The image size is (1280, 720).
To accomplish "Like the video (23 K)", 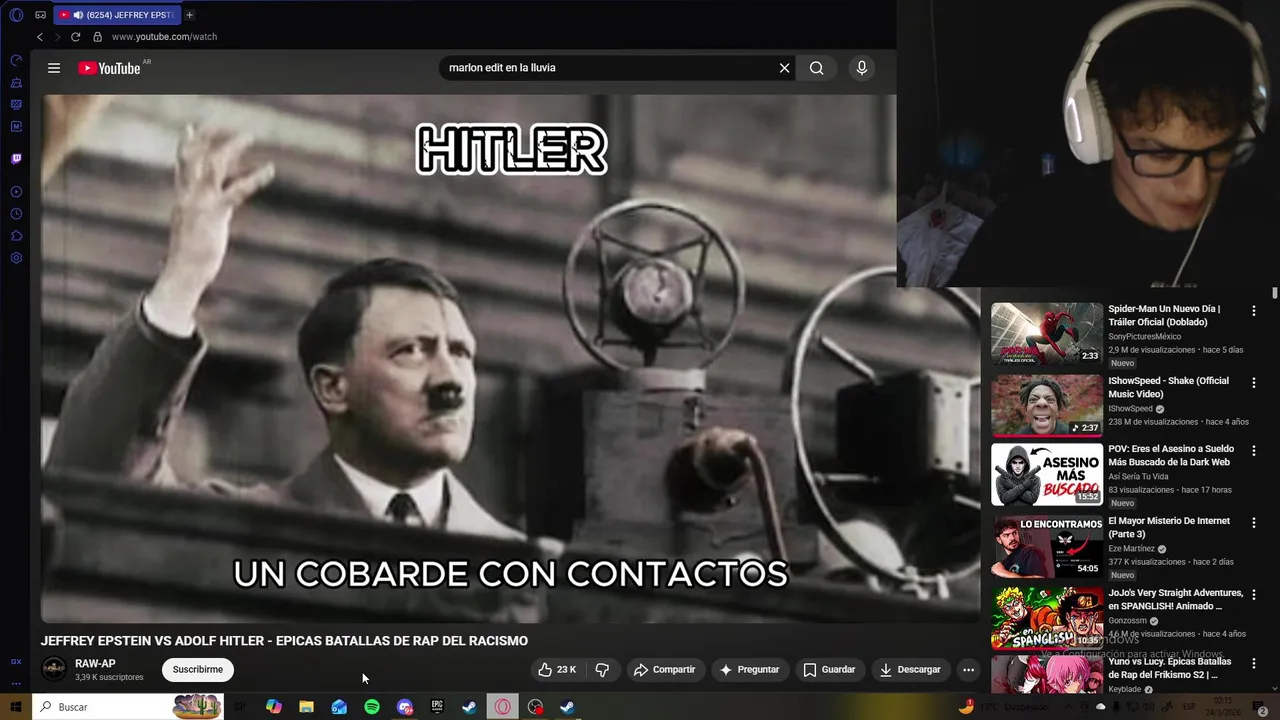I will (557, 670).
